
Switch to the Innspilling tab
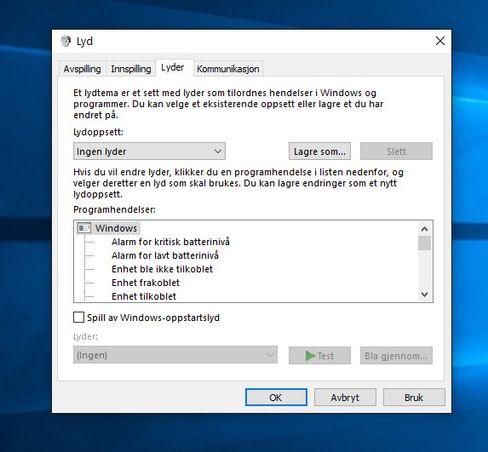pyautogui.click(x=131, y=69)
